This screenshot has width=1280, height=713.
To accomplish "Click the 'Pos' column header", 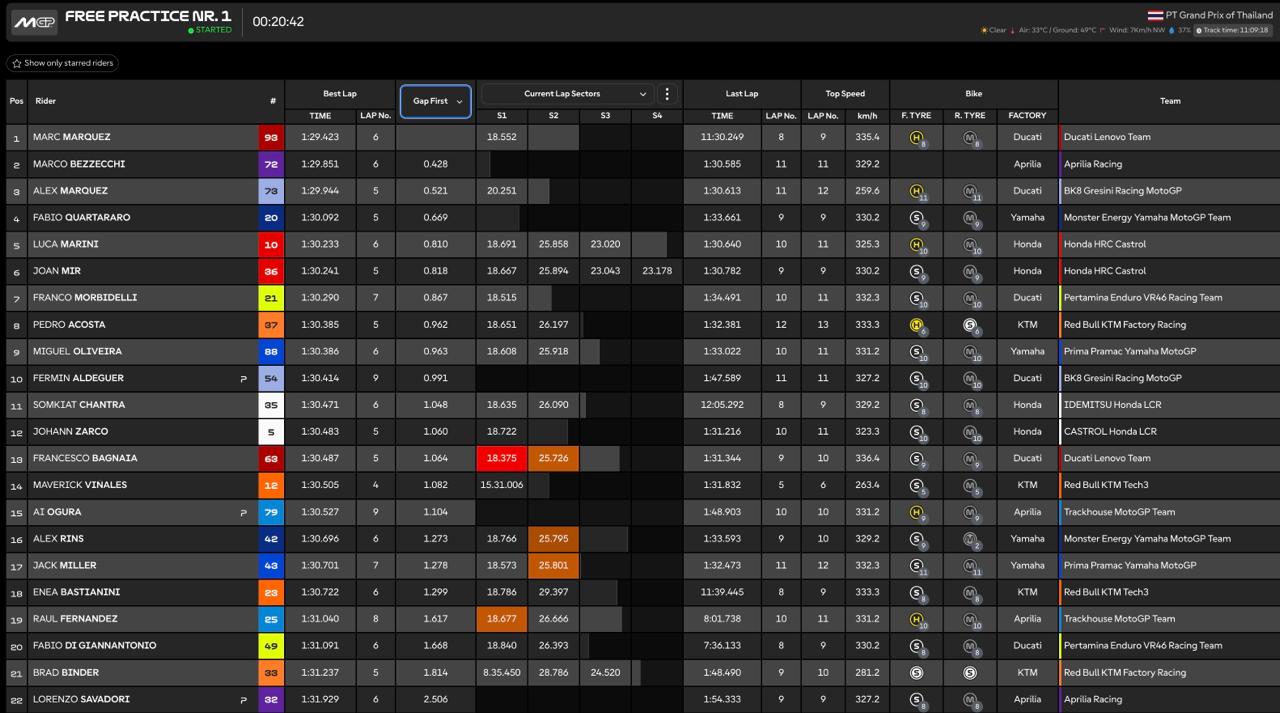I will click(16, 101).
